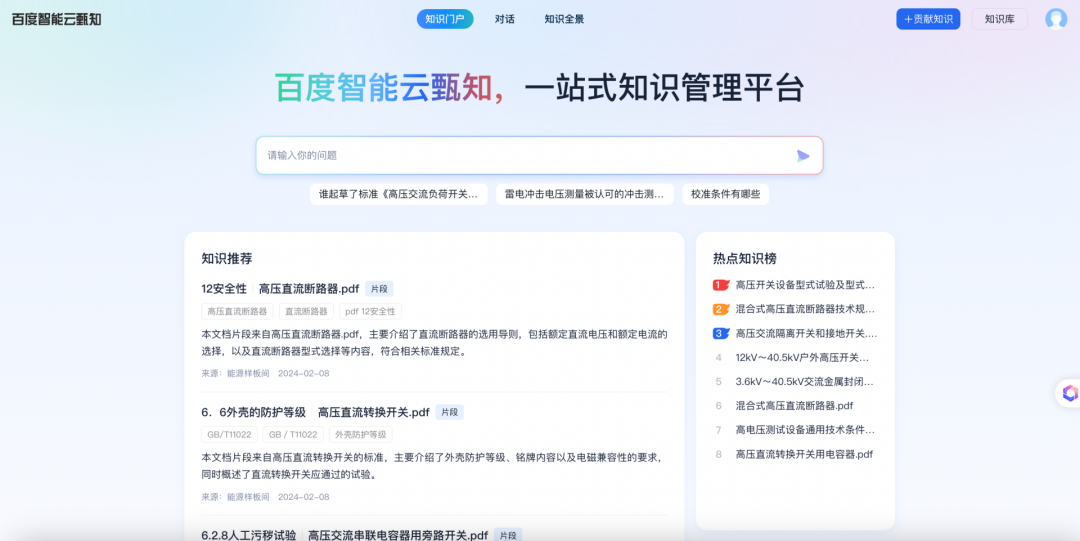Click the GB/T11022 tag without spaces
This screenshot has height=541, width=1080.
coord(230,434)
